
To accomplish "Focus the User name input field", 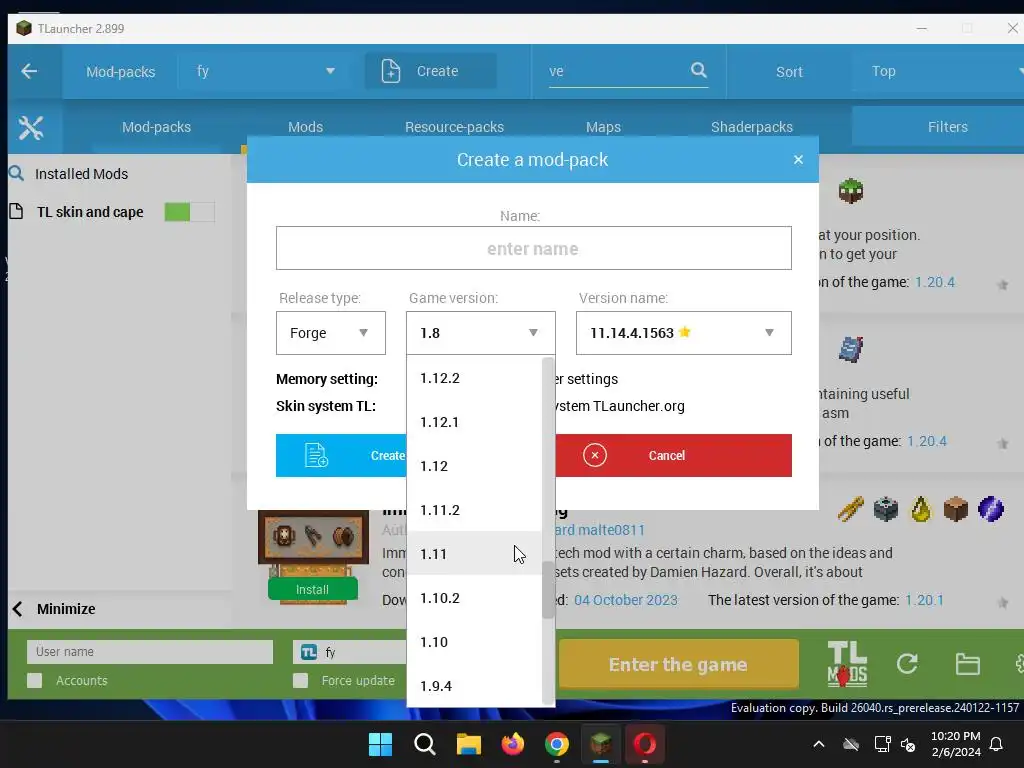I will pyautogui.click(x=150, y=652).
